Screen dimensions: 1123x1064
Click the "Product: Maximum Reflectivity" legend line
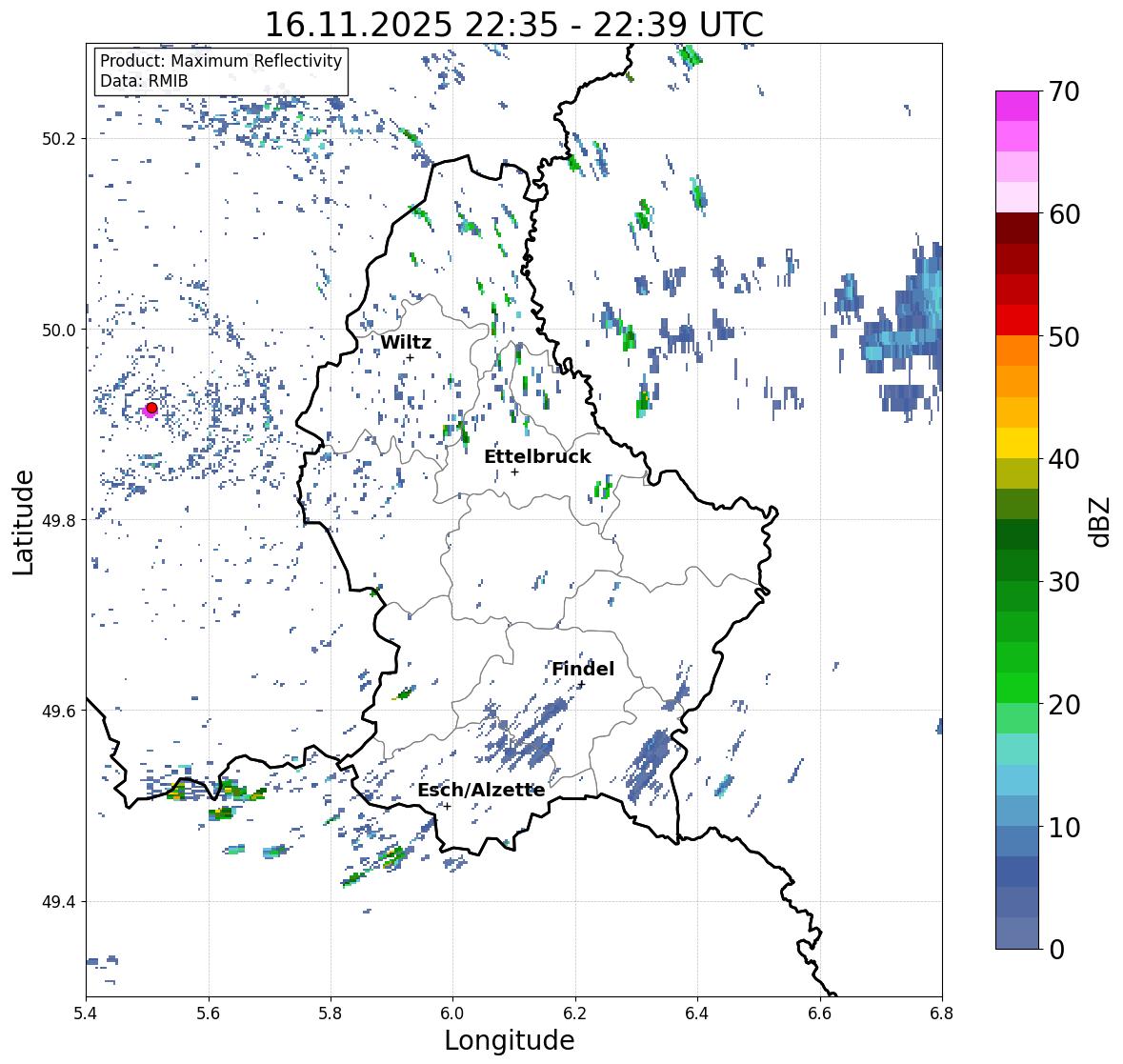[x=221, y=61]
